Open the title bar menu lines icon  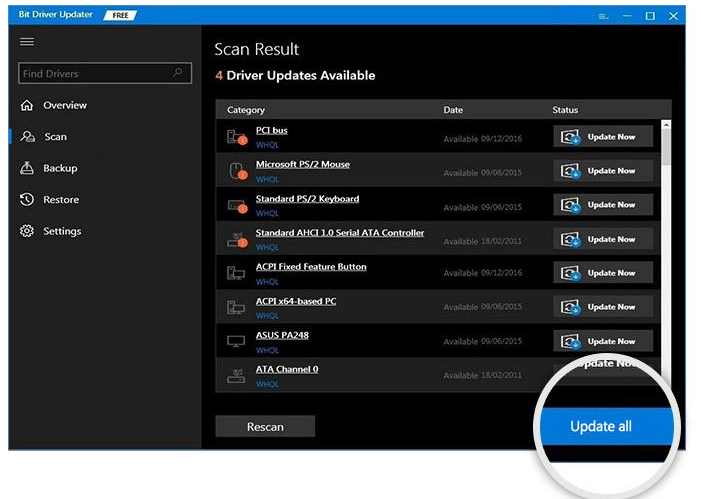coord(603,16)
